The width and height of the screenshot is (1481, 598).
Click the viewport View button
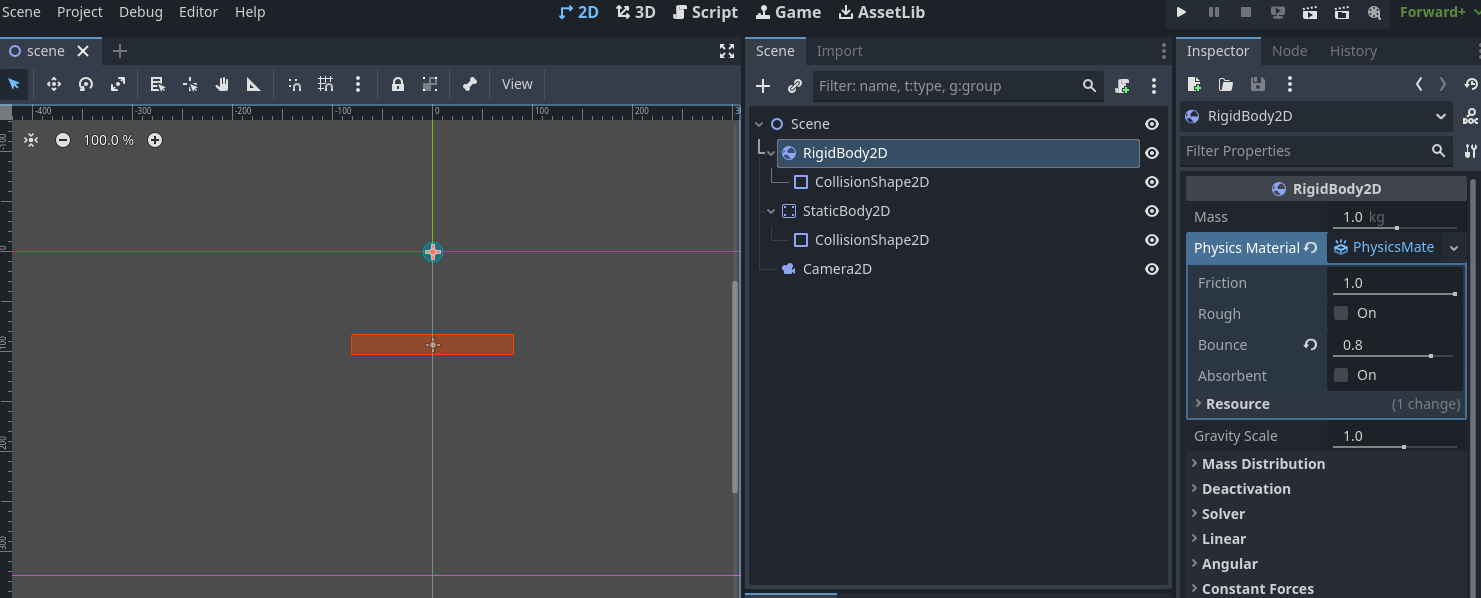coord(517,85)
